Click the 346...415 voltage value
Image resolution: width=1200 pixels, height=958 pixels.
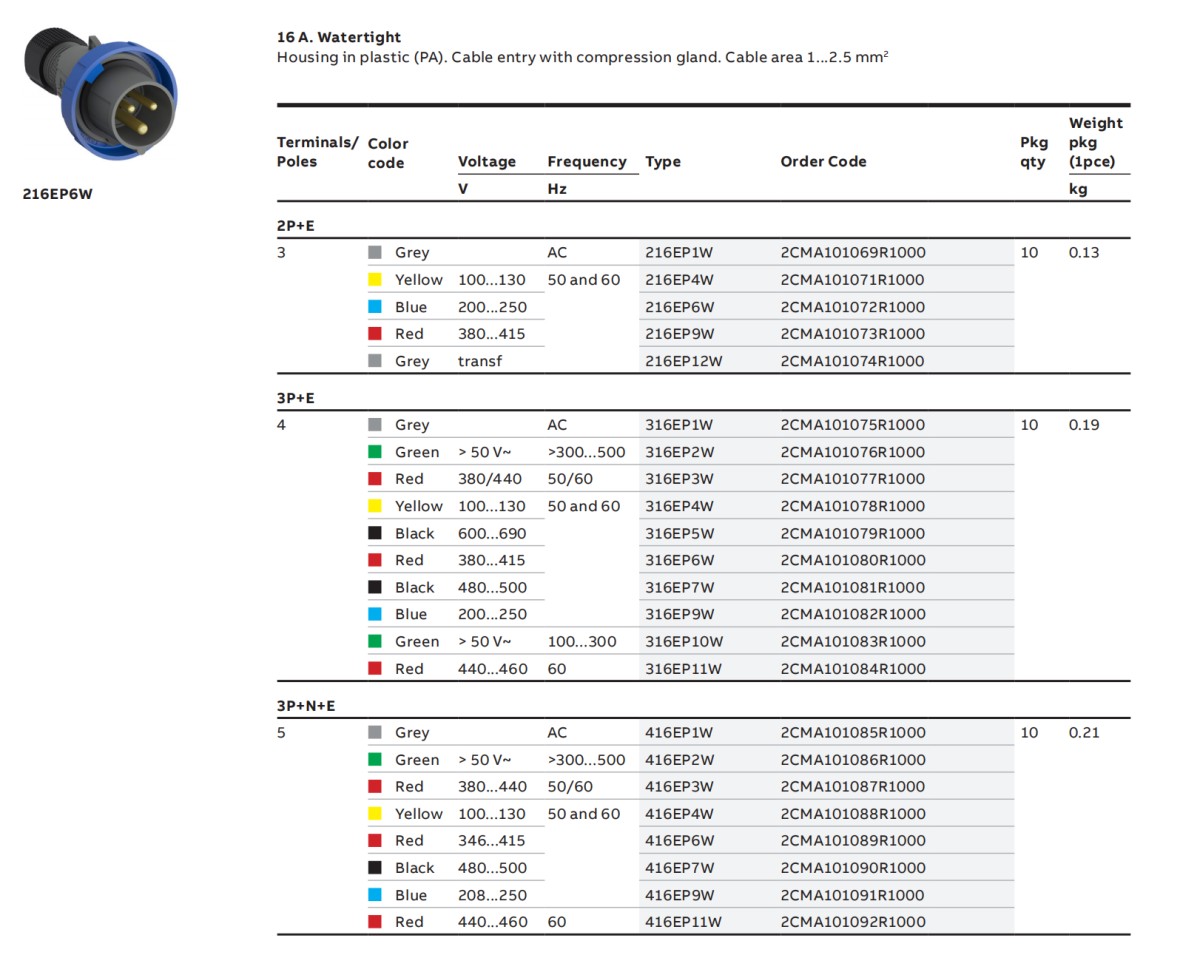tap(492, 841)
